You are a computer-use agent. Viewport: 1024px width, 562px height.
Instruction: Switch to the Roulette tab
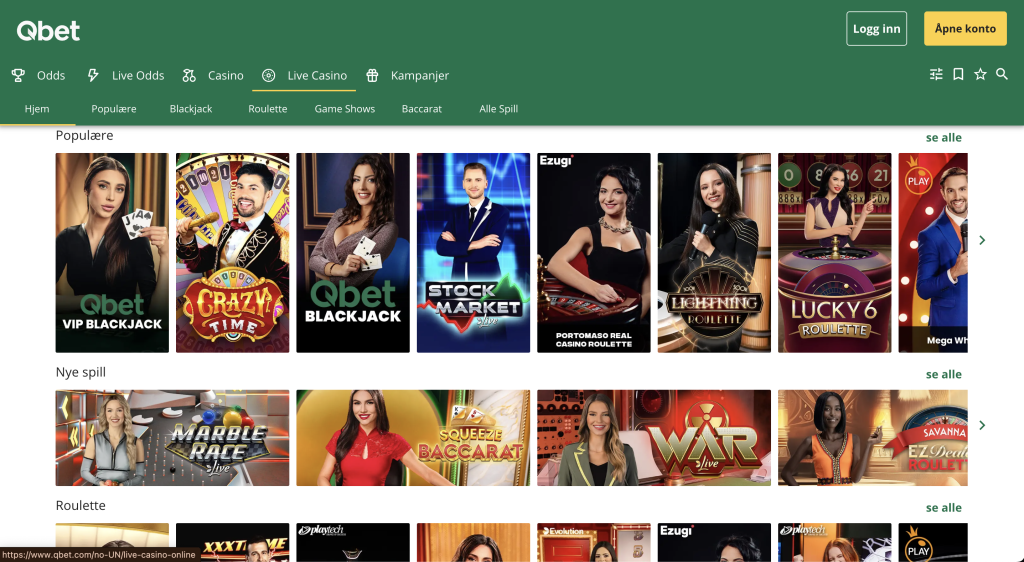click(x=268, y=109)
